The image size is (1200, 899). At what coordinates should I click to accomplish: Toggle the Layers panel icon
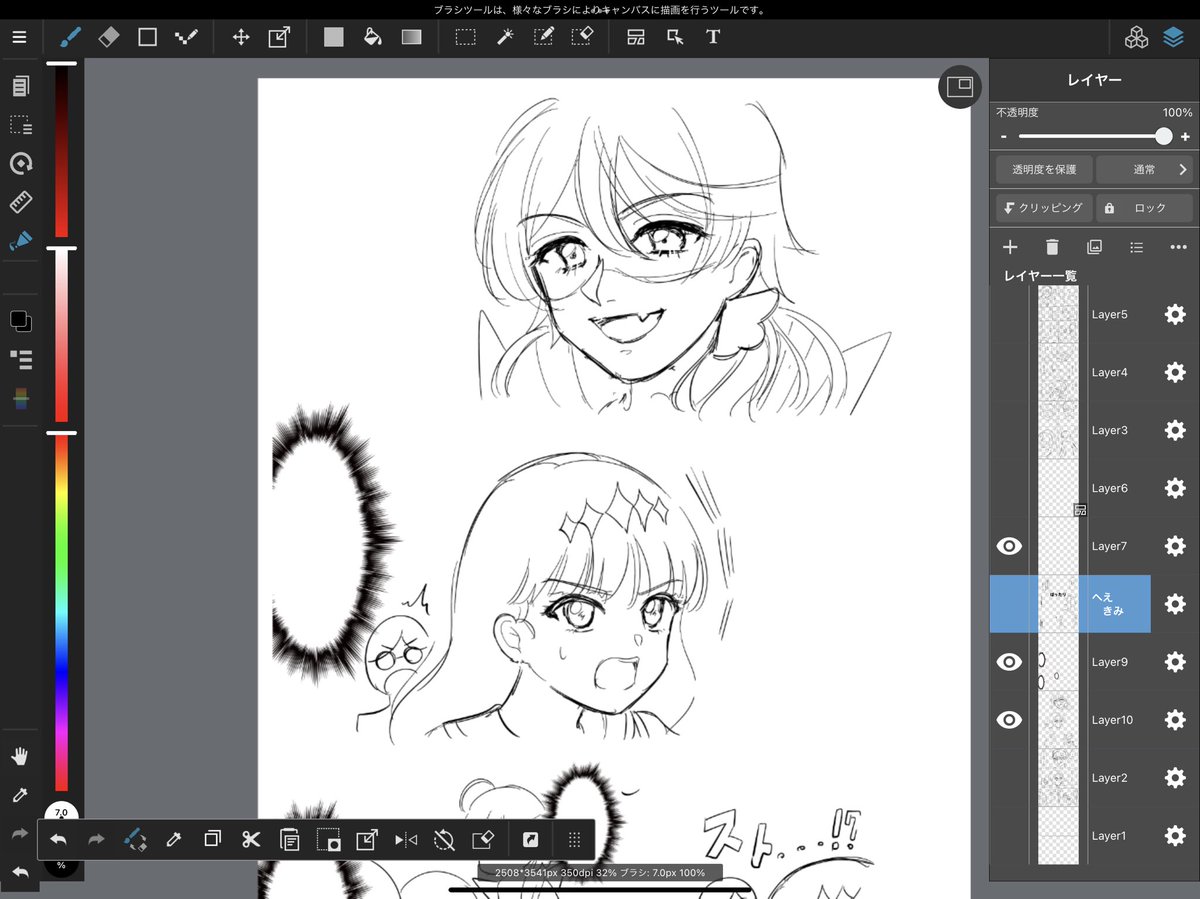click(x=1173, y=38)
